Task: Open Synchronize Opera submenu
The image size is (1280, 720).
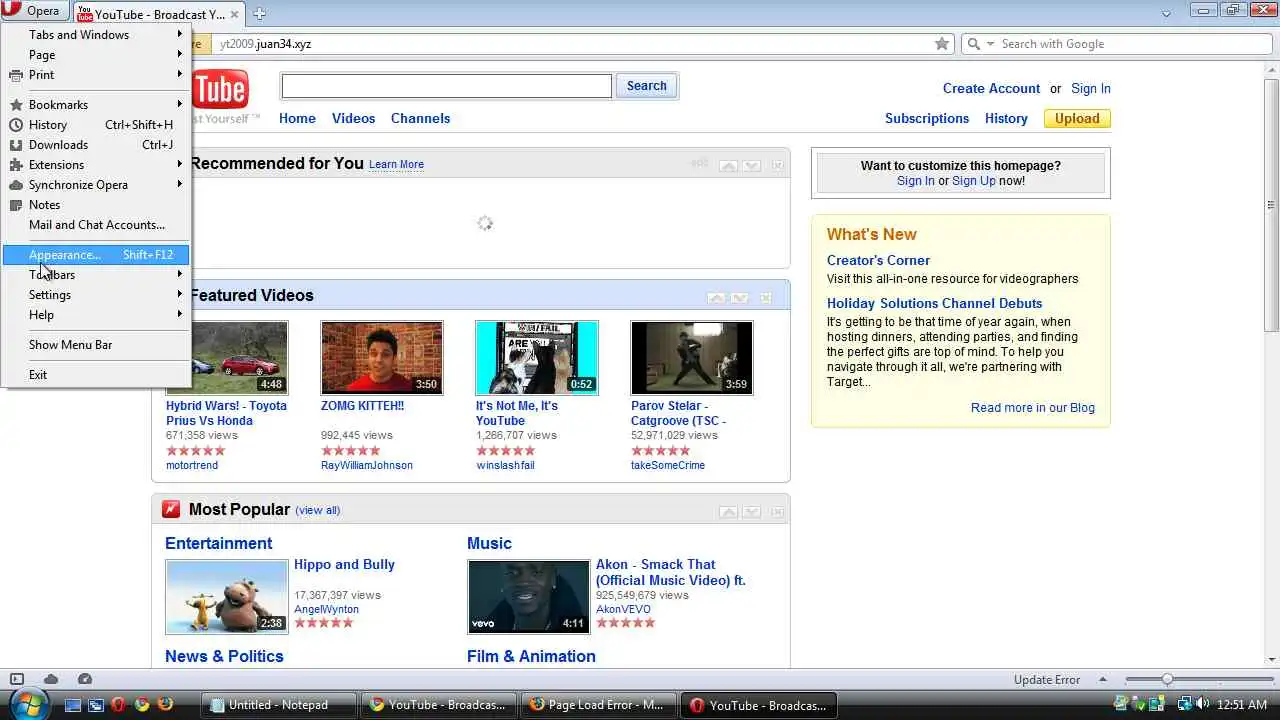Action: click(x=96, y=185)
